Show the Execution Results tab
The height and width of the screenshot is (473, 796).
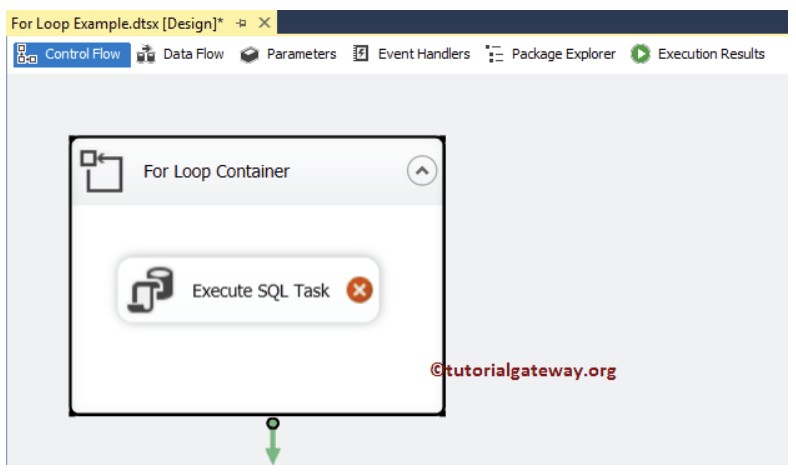[698, 54]
